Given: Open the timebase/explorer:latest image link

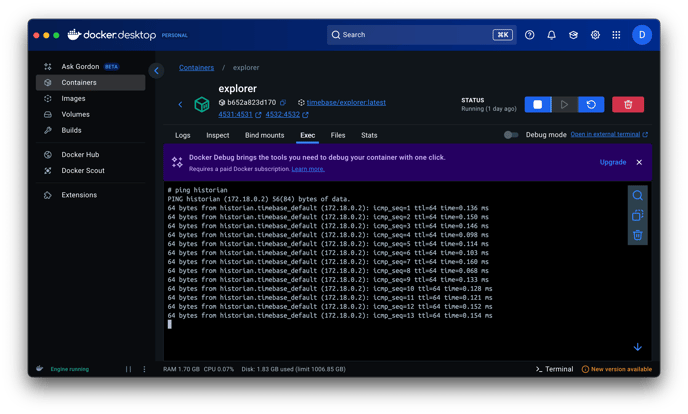Looking at the screenshot, I should 345,102.
